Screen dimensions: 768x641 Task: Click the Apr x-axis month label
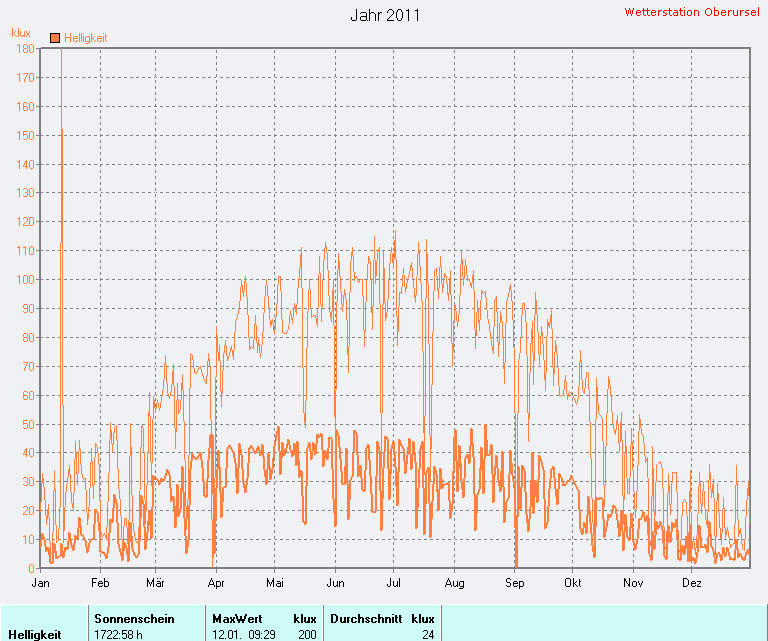[x=216, y=583]
